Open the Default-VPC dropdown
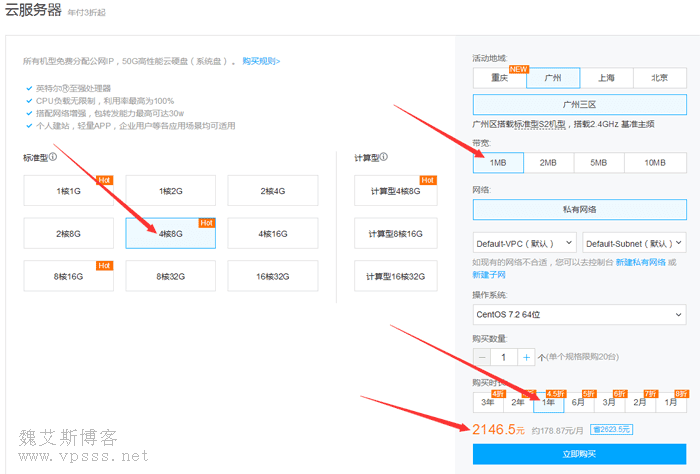The height and width of the screenshot is (474, 700). 524,243
